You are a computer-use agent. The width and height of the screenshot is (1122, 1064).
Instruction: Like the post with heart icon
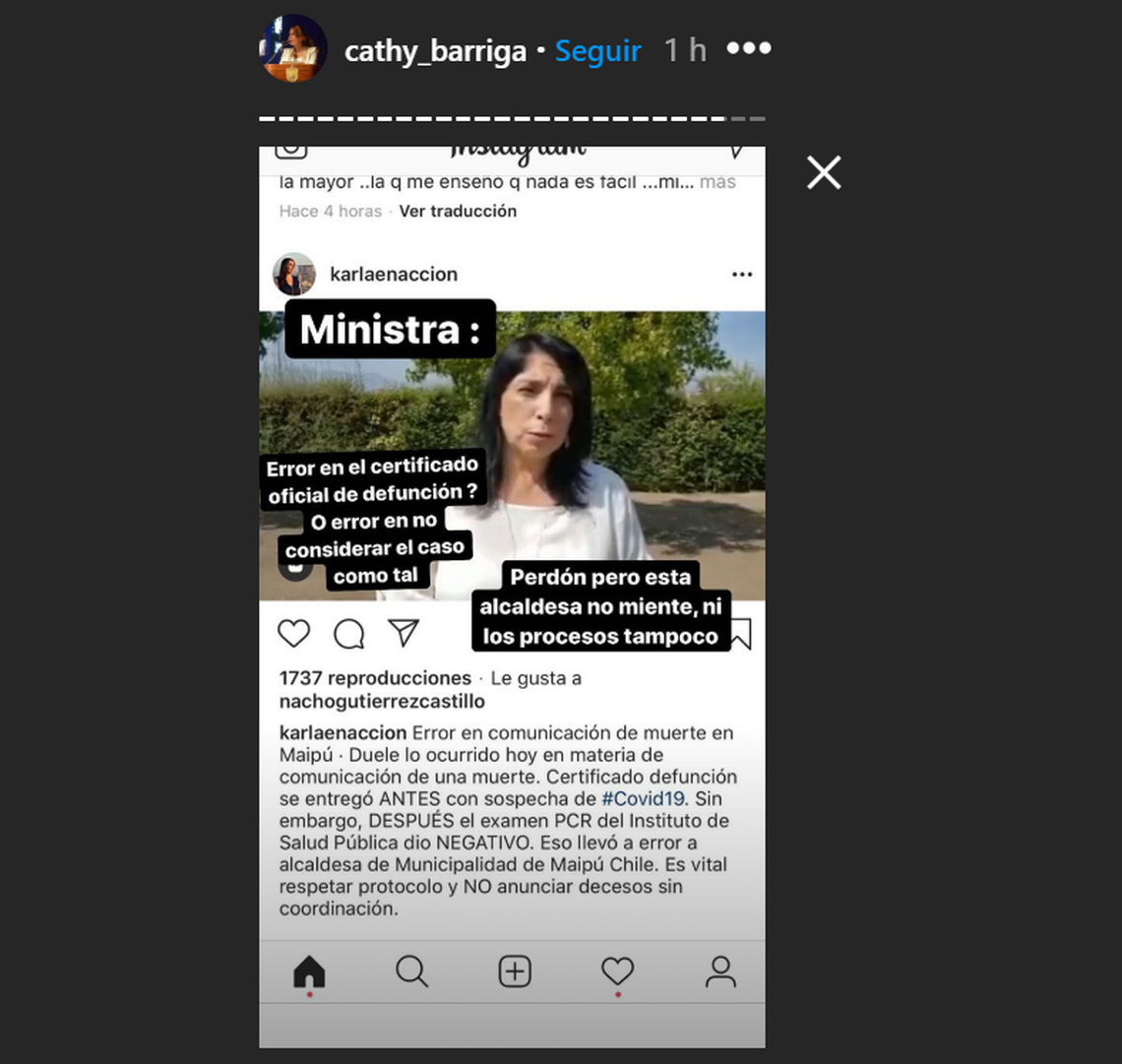[293, 633]
